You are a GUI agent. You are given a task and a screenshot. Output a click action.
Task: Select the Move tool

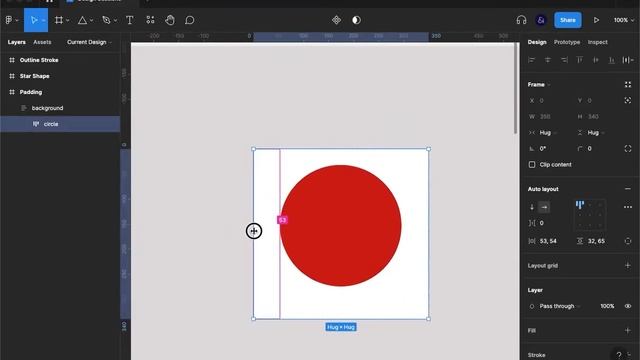(x=34, y=20)
